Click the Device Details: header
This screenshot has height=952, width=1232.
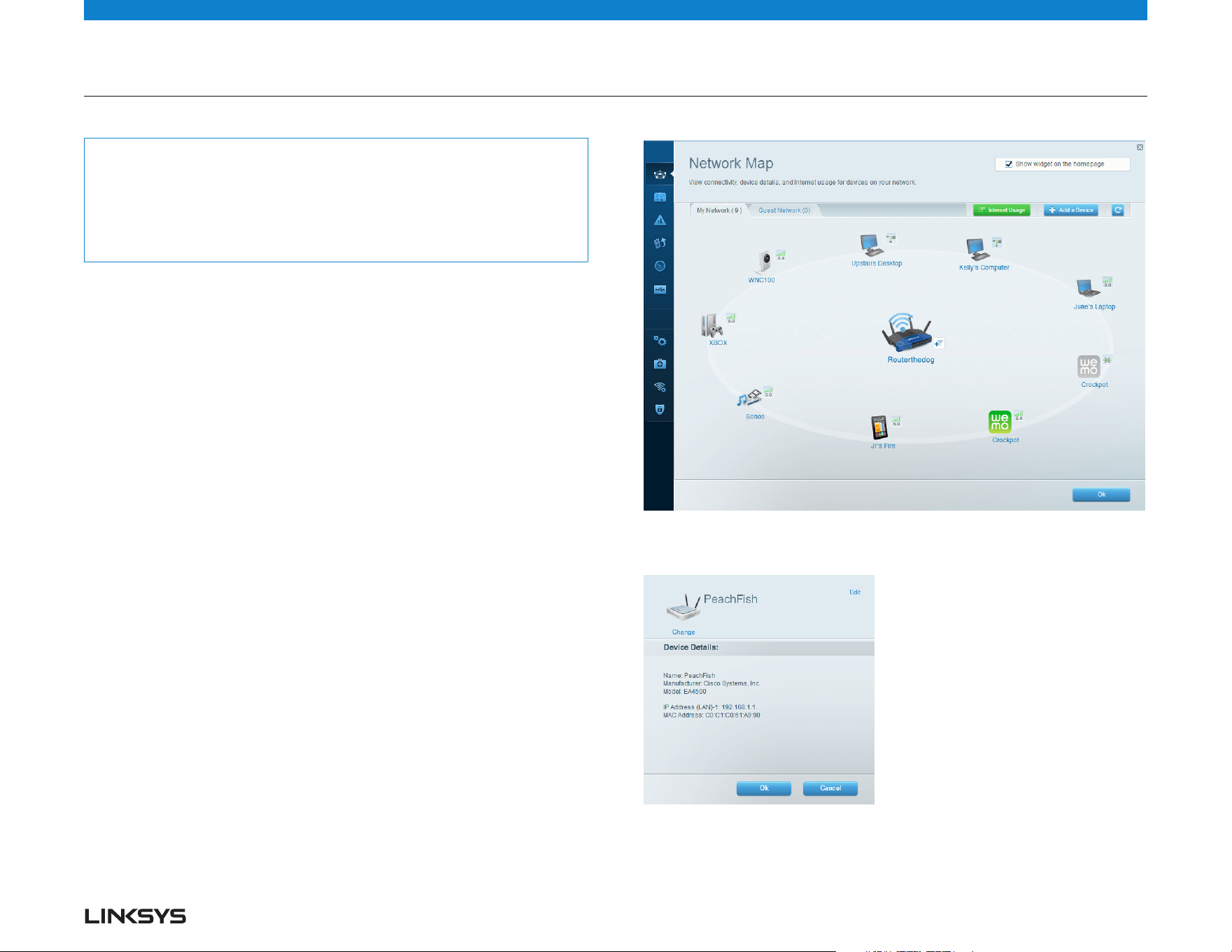pyautogui.click(x=691, y=648)
